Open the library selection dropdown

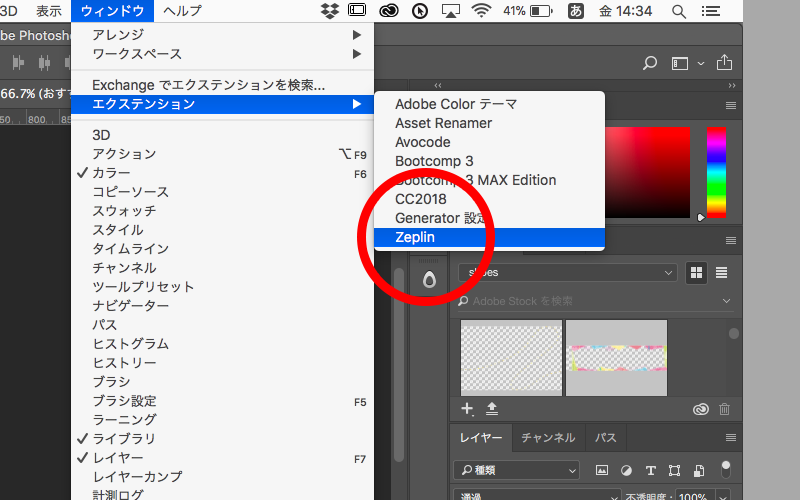[x=567, y=272]
